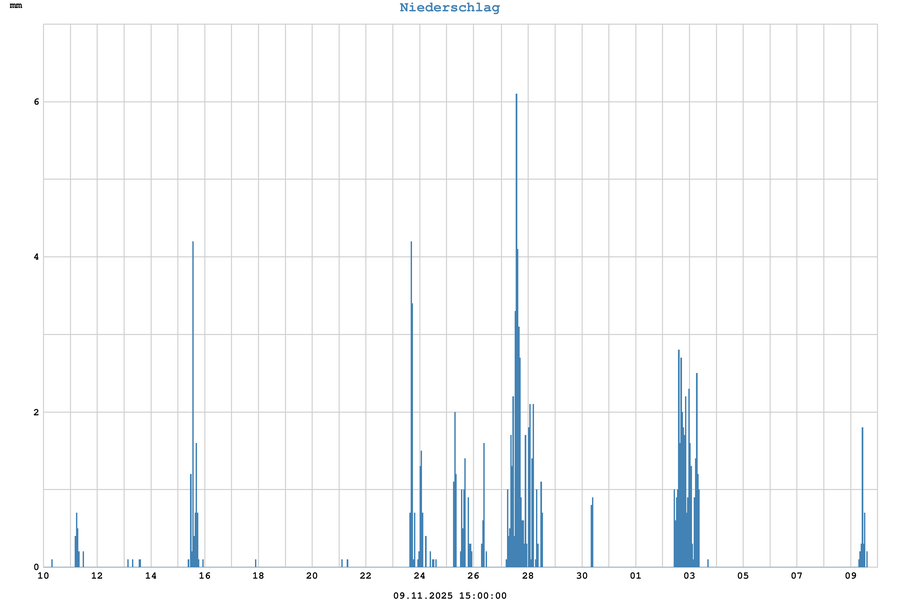Click the y-axis label 2

pos(34,412)
